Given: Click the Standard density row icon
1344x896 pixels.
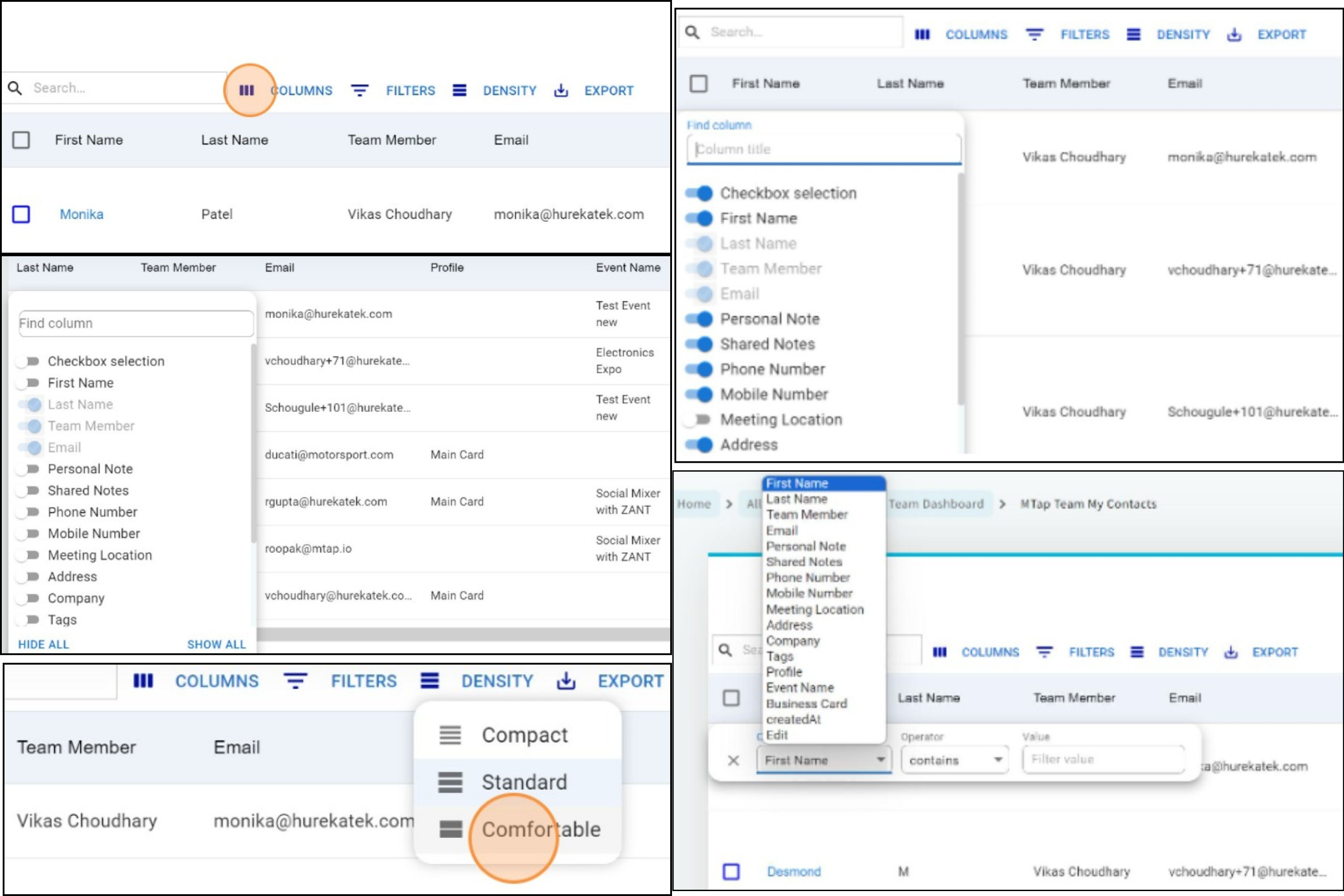Looking at the screenshot, I should (450, 782).
